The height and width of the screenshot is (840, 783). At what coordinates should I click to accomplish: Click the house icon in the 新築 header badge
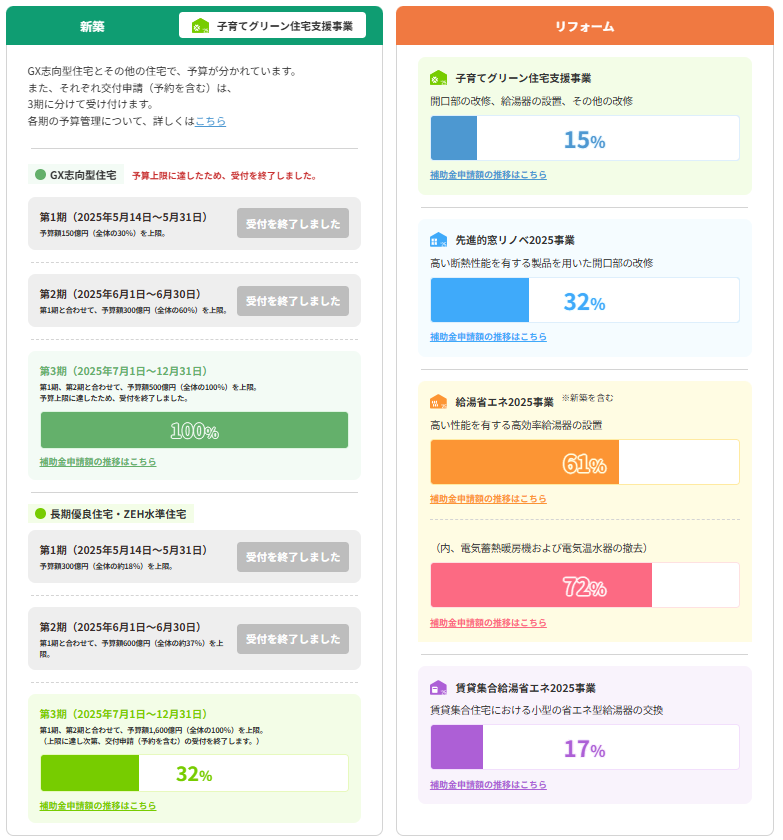(x=200, y=26)
